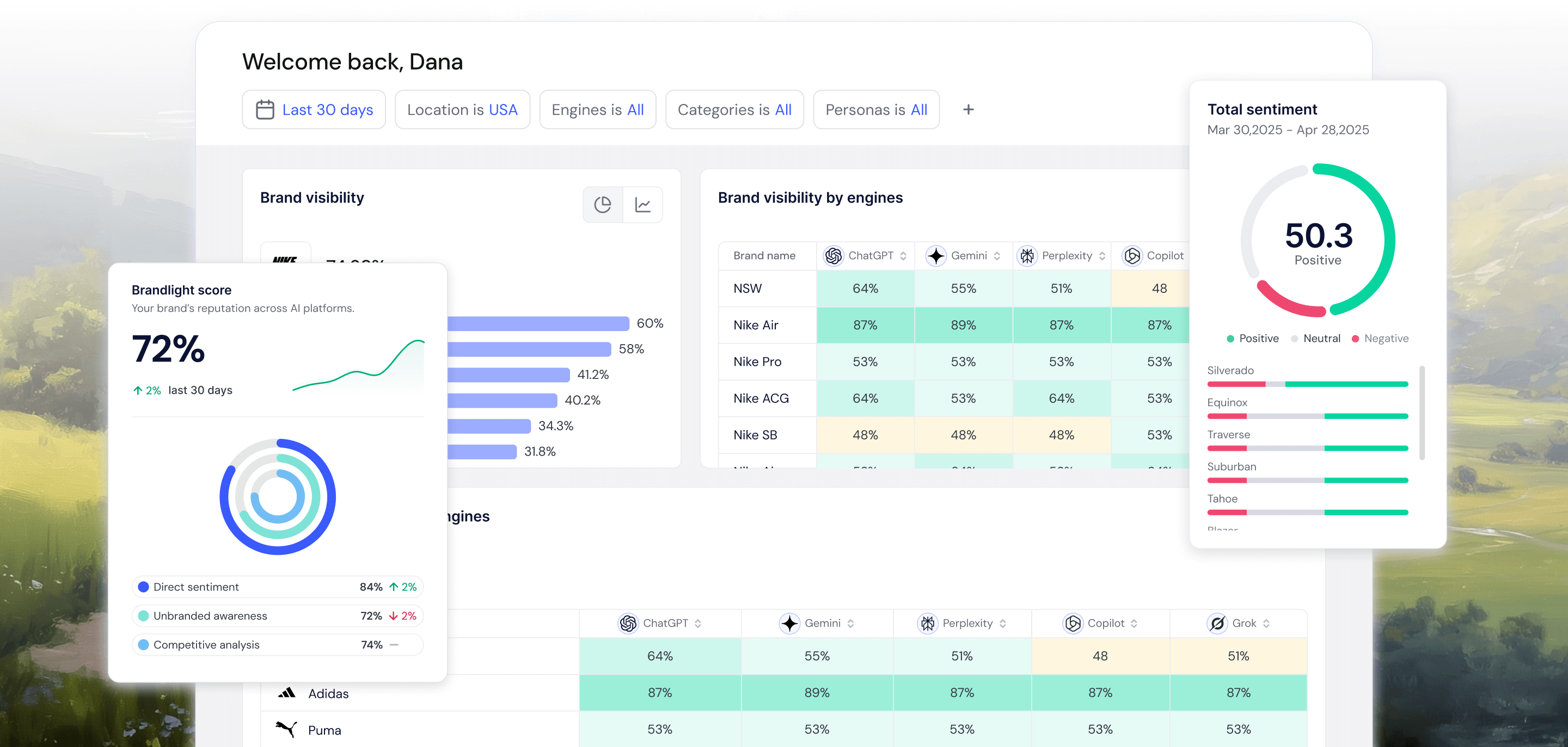Switch to pie chart view
This screenshot has width=1568, height=747.
602,205
